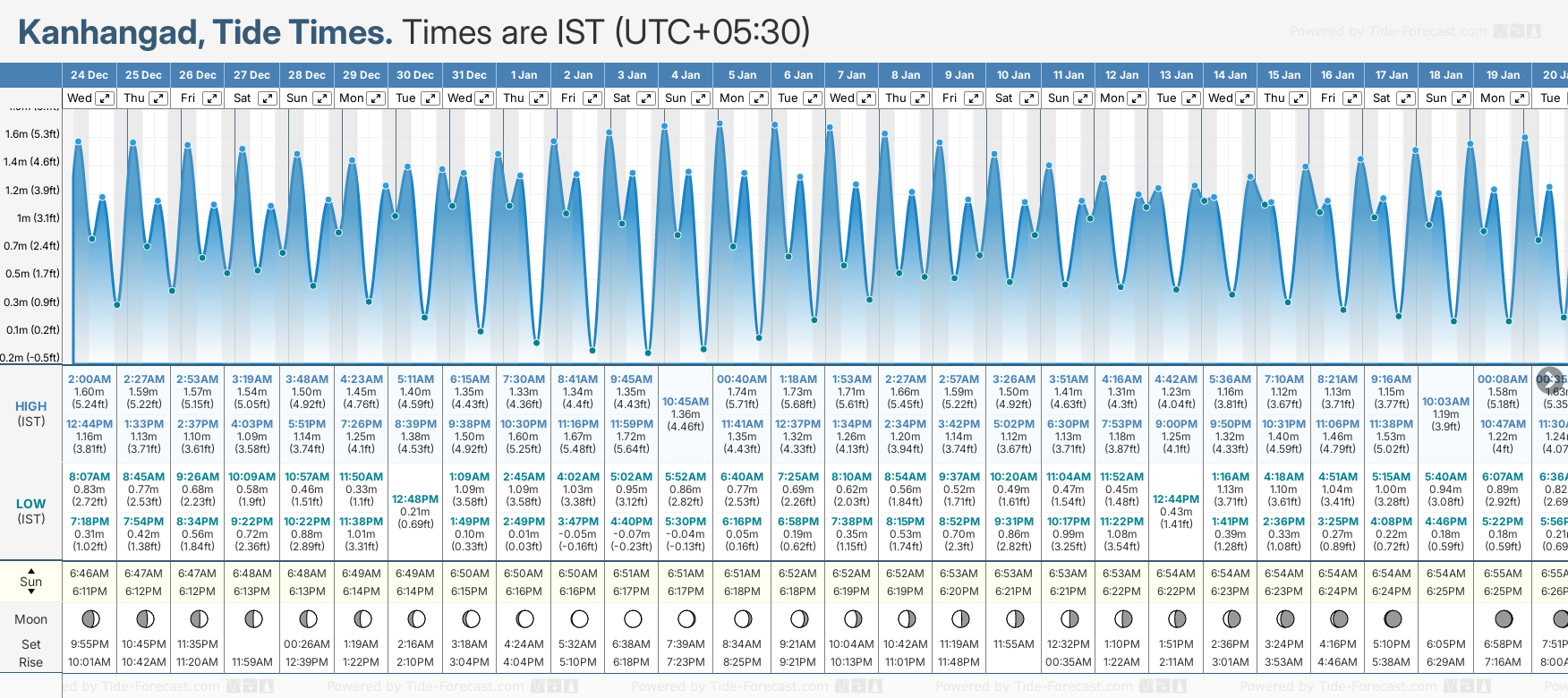1568x698 pixels.
Task: Expand the Mon 29 Dec day
Action: click(376, 98)
